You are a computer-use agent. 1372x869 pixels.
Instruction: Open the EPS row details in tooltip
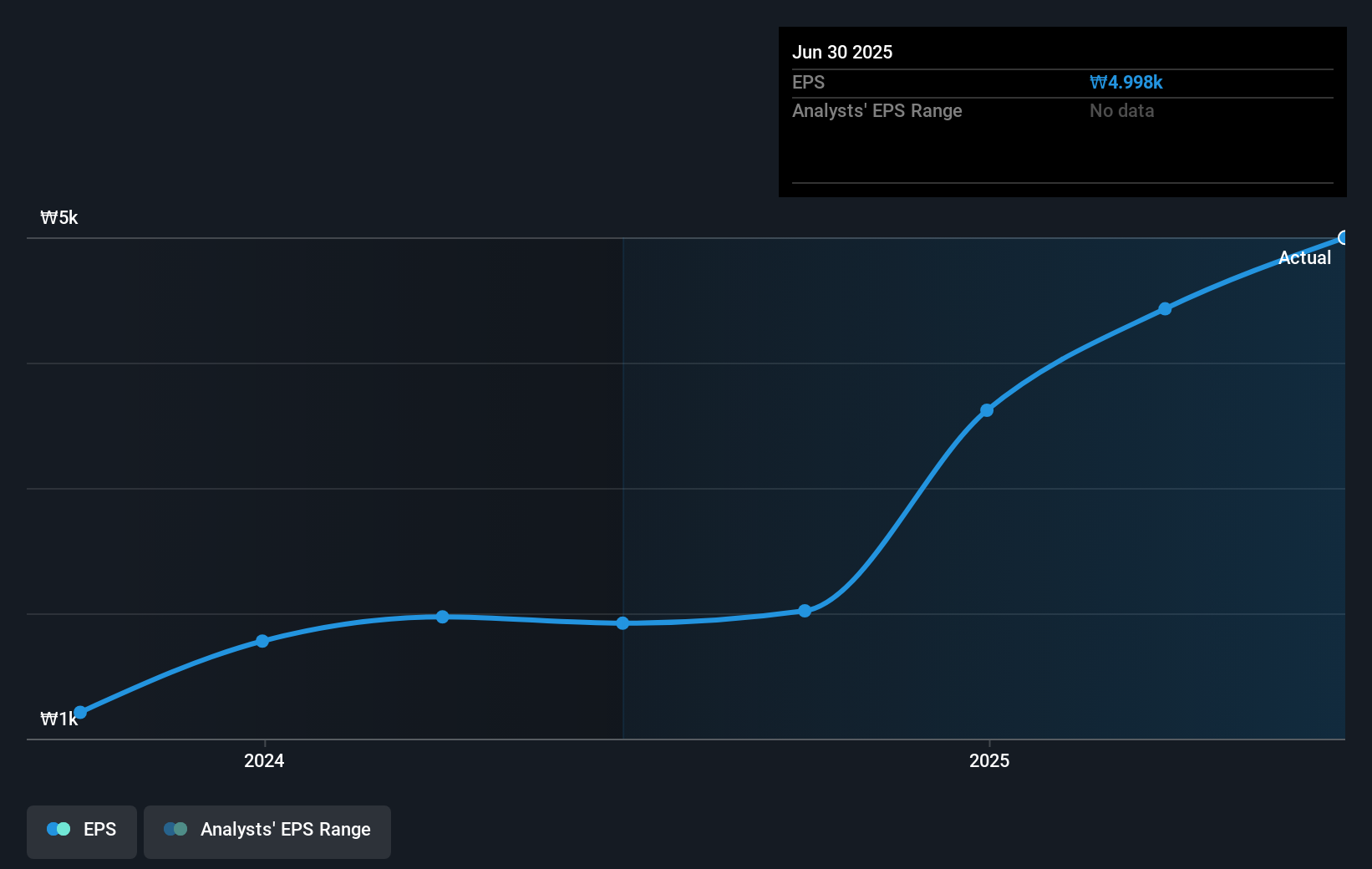coord(808,82)
